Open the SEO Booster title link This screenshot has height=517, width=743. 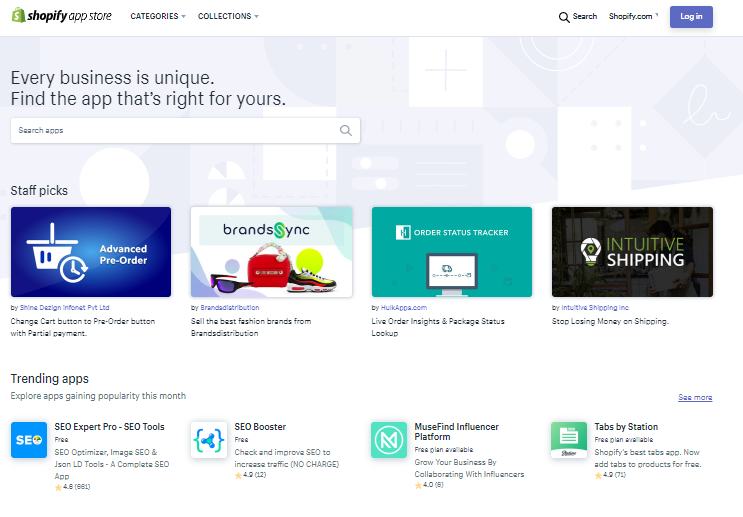(260, 427)
